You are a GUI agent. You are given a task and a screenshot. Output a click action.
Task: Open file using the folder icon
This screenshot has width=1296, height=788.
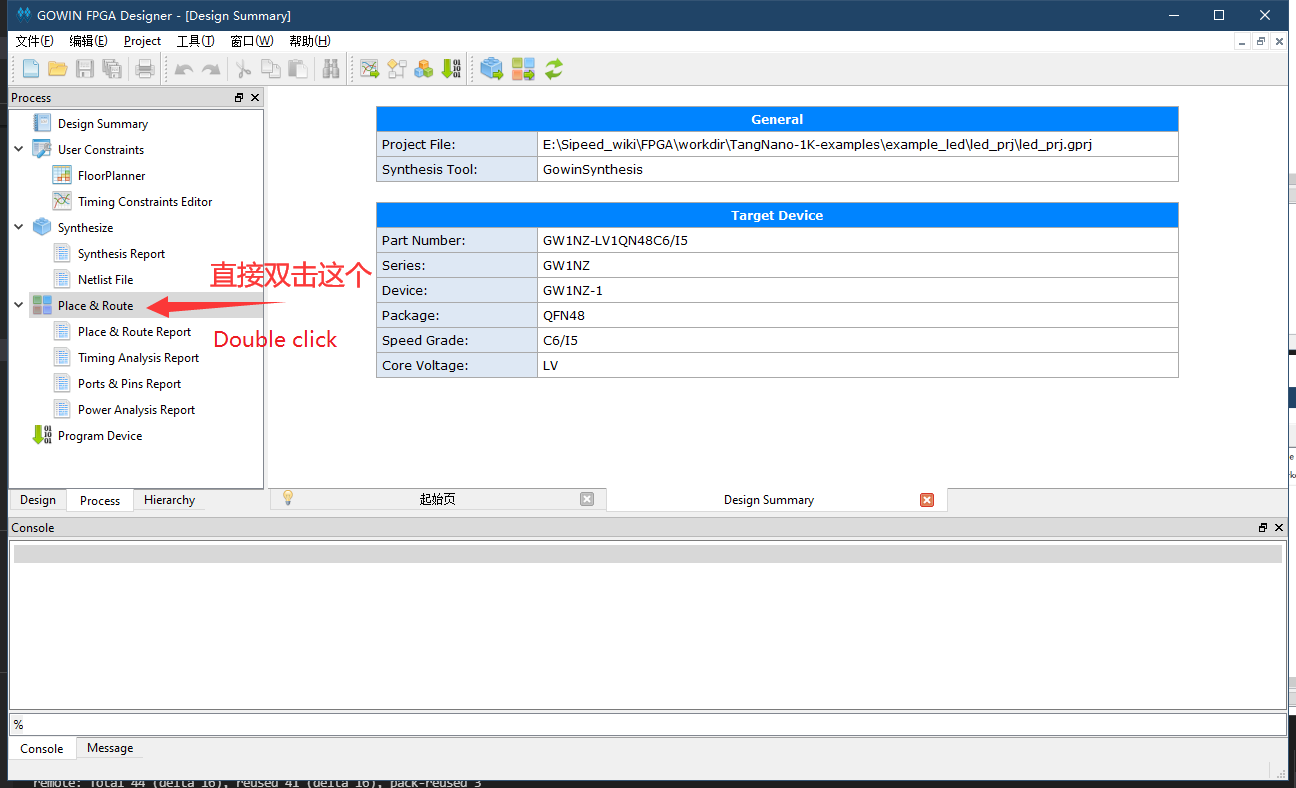58,69
